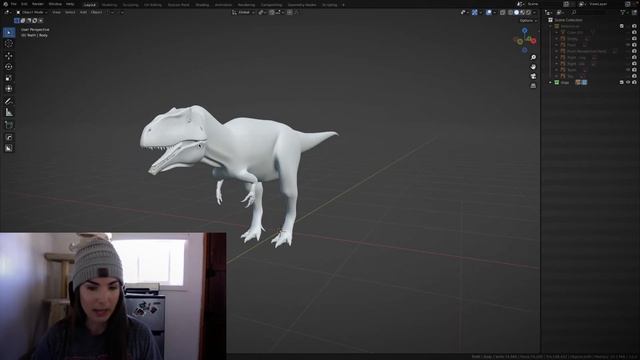Viewport: 640px width, 360px height.
Task: Switch to rendered viewport shading
Action: coord(528,13)
